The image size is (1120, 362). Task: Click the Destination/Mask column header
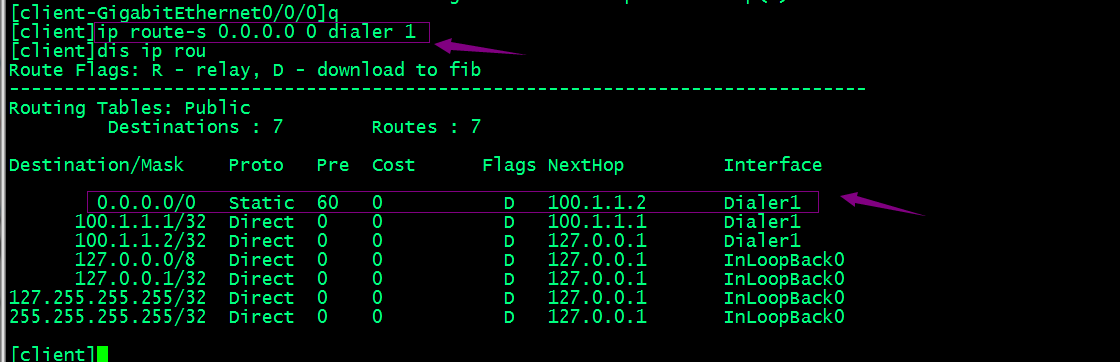tap(96, 165)
